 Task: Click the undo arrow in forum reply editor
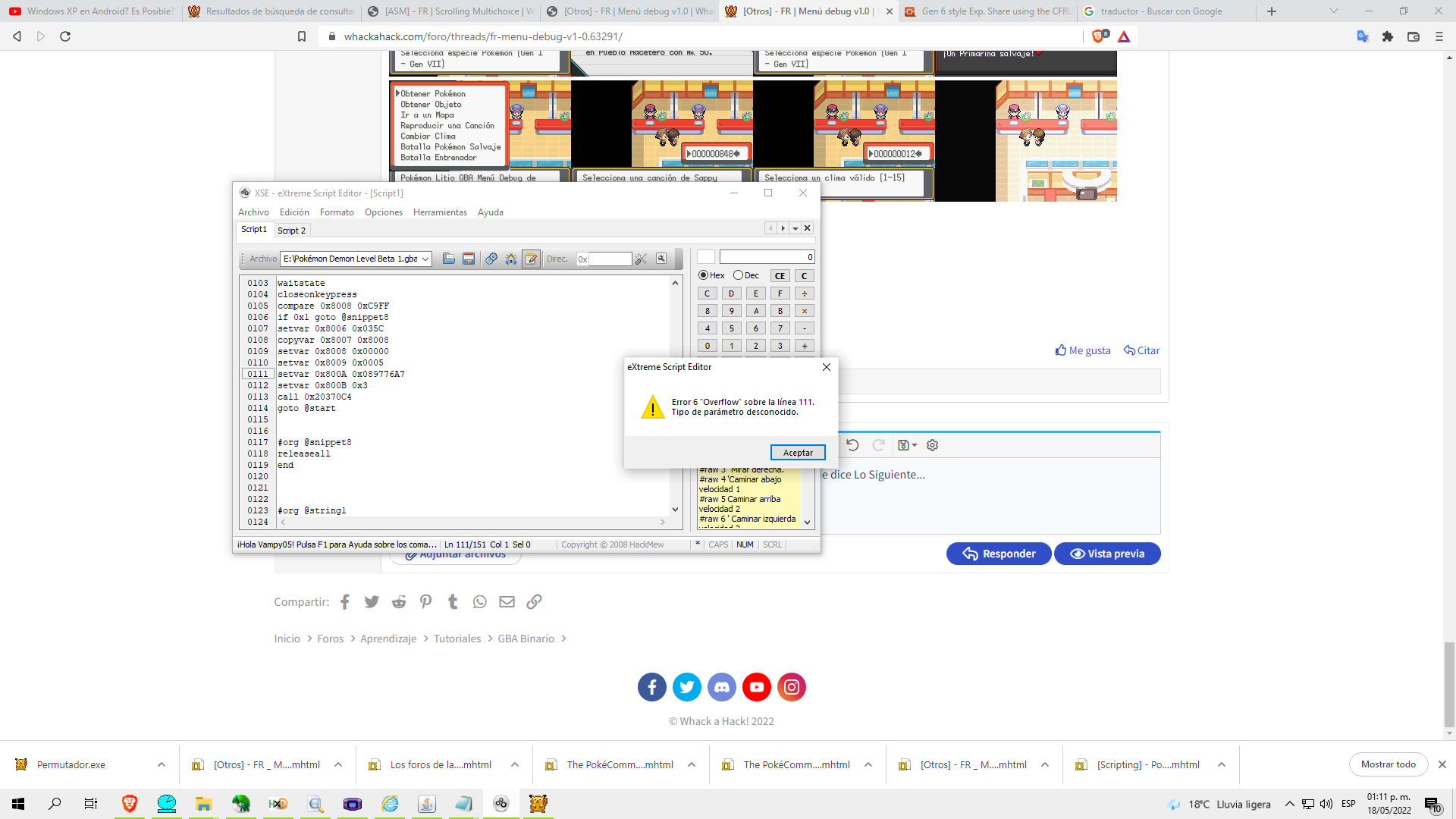pos(852,445)
